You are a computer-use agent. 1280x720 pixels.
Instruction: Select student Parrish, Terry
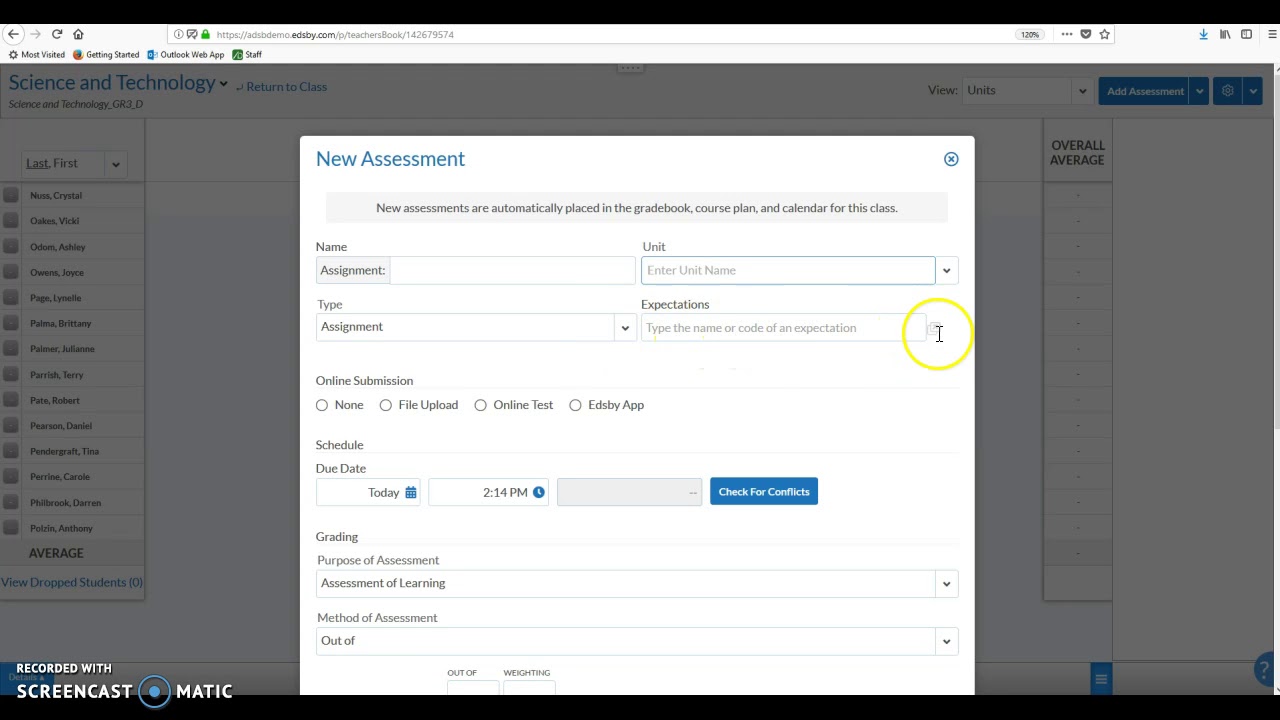coord(57,375)
